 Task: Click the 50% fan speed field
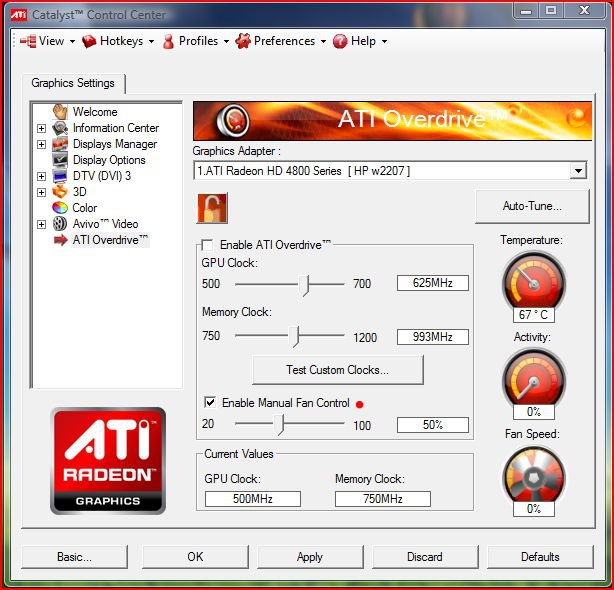coord(433,425)
